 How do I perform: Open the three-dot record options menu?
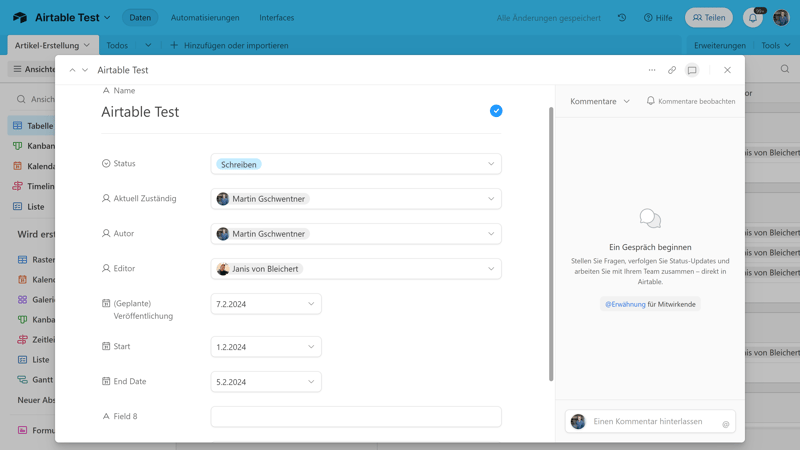652,70
